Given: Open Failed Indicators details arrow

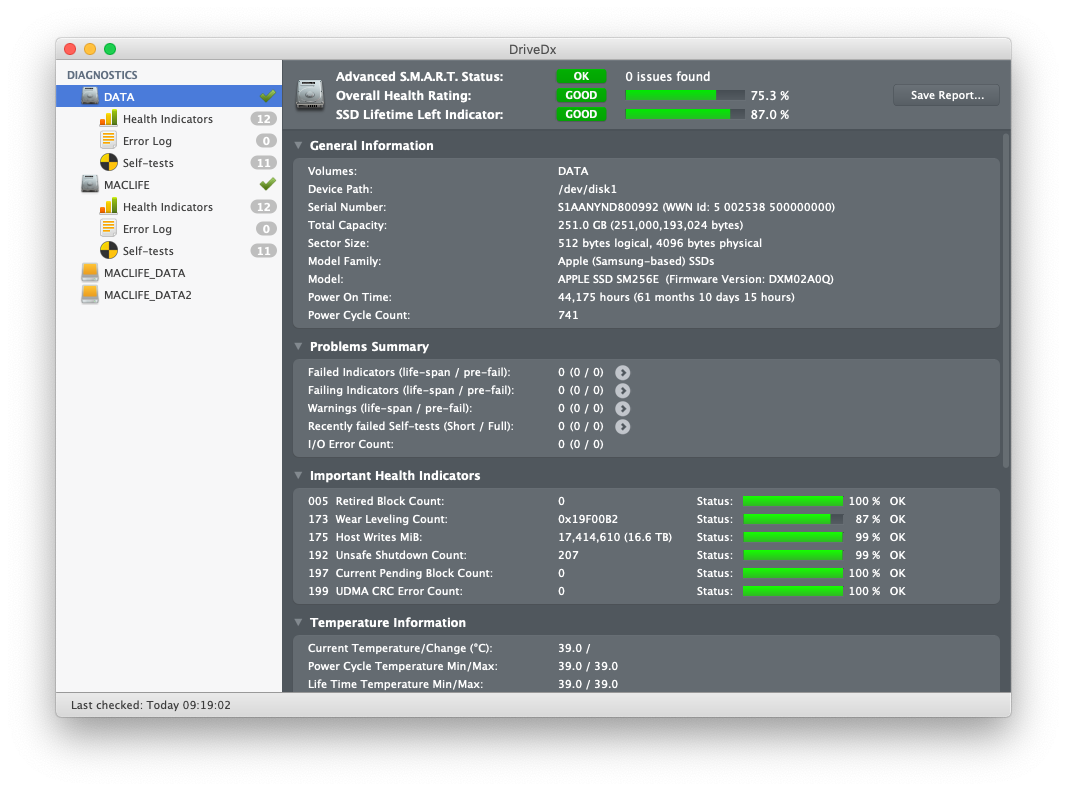Looking at the screenshot, I should coord(622,373).
